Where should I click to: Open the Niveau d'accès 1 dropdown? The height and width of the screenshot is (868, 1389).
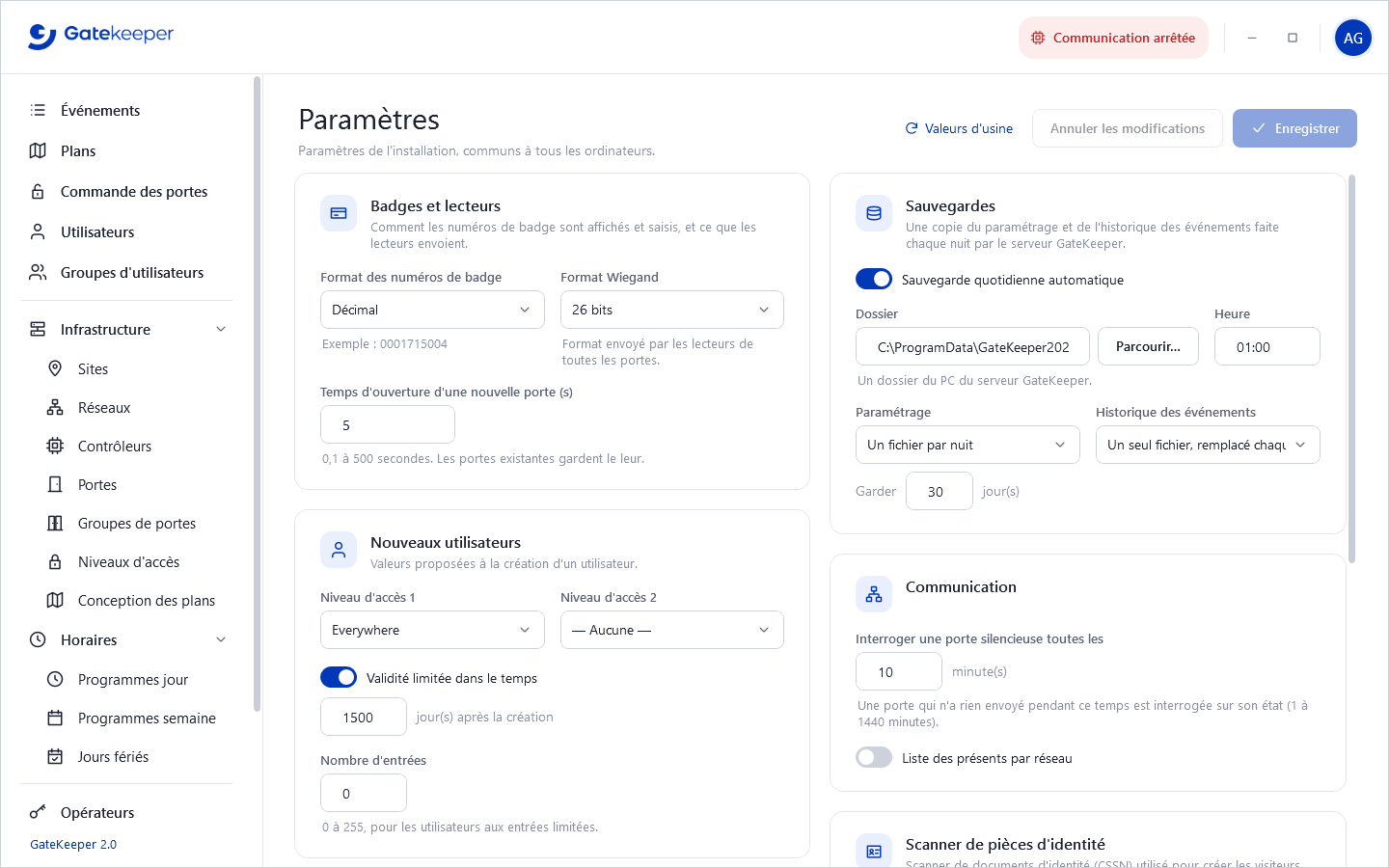[x=432, y=630]
